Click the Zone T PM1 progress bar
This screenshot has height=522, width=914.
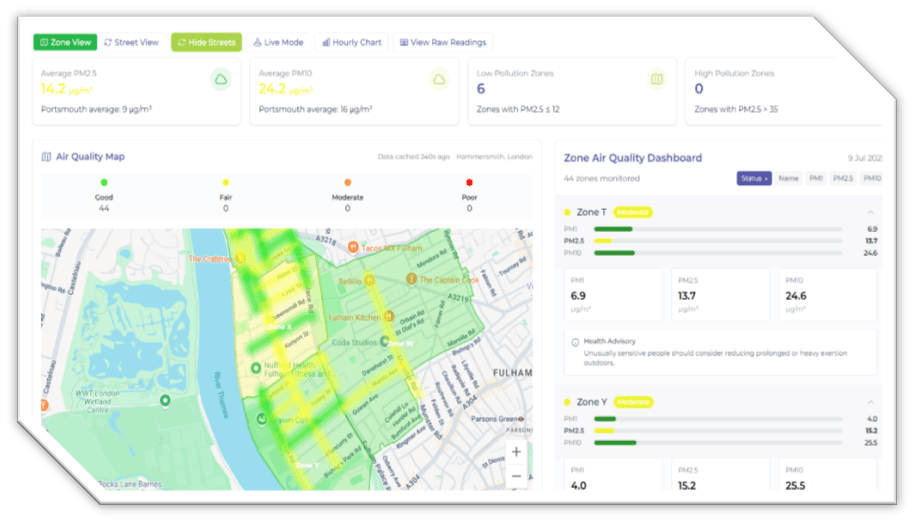(x=718, y=229)
